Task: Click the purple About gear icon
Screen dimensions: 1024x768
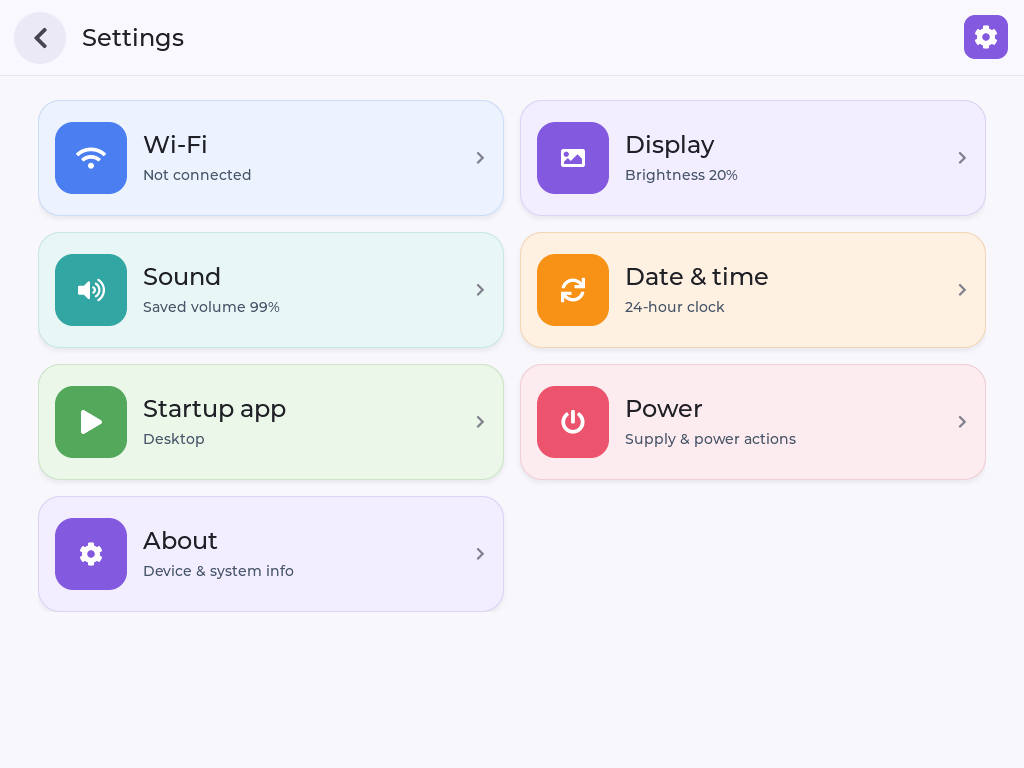Action: point(91,554)
